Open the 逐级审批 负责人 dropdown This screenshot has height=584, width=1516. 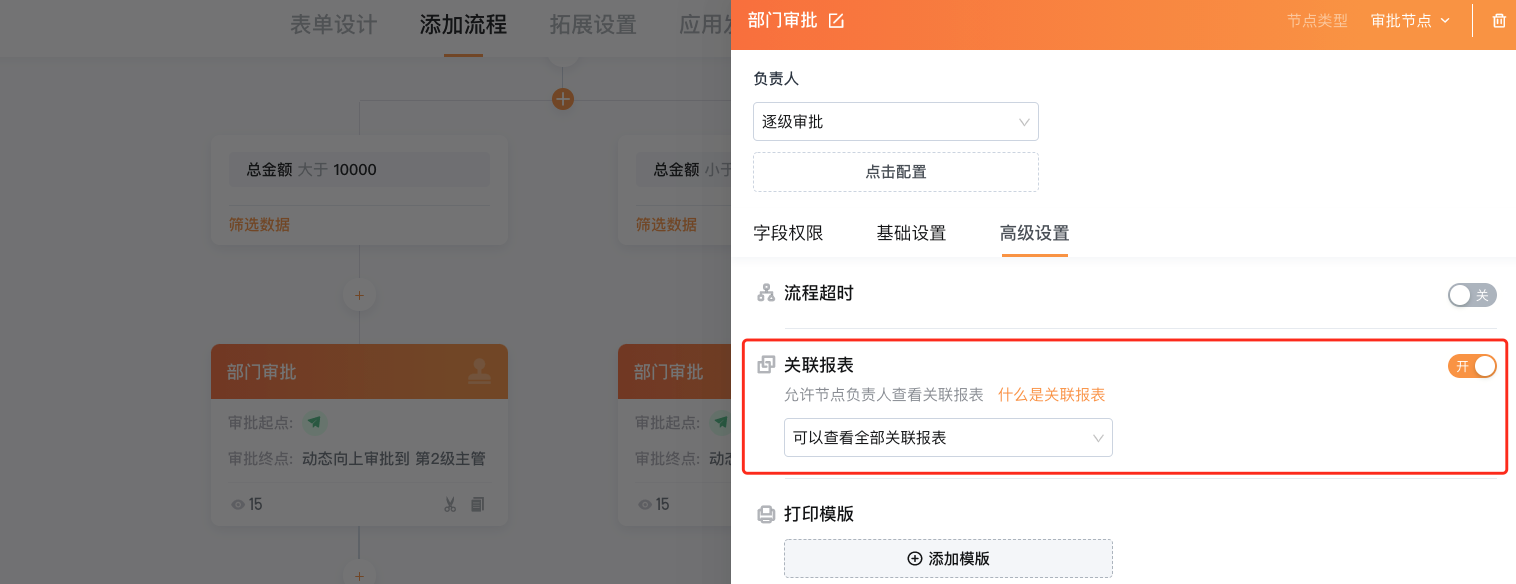tap(896, 122)
